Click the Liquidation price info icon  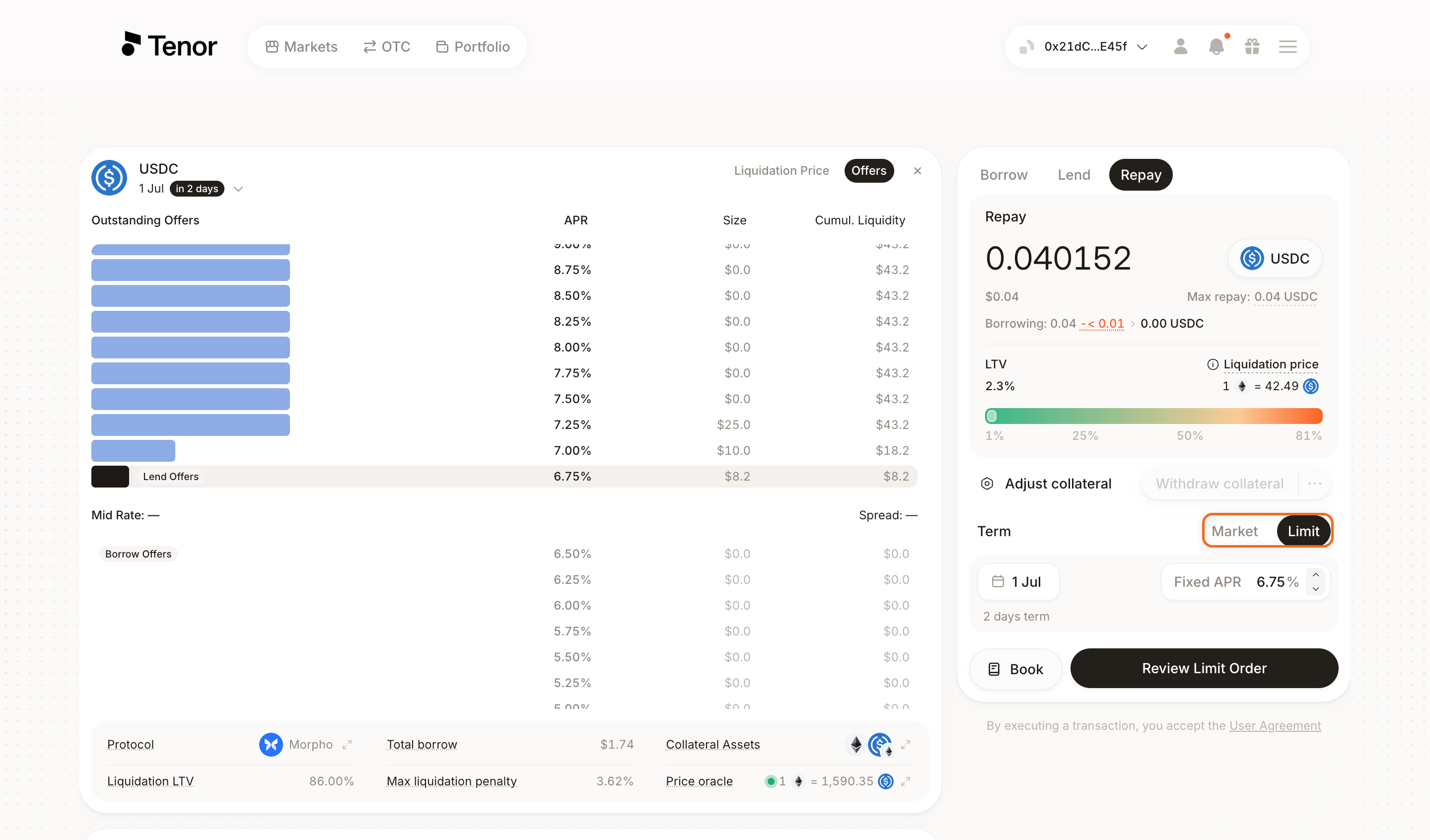coord(1212,364)
